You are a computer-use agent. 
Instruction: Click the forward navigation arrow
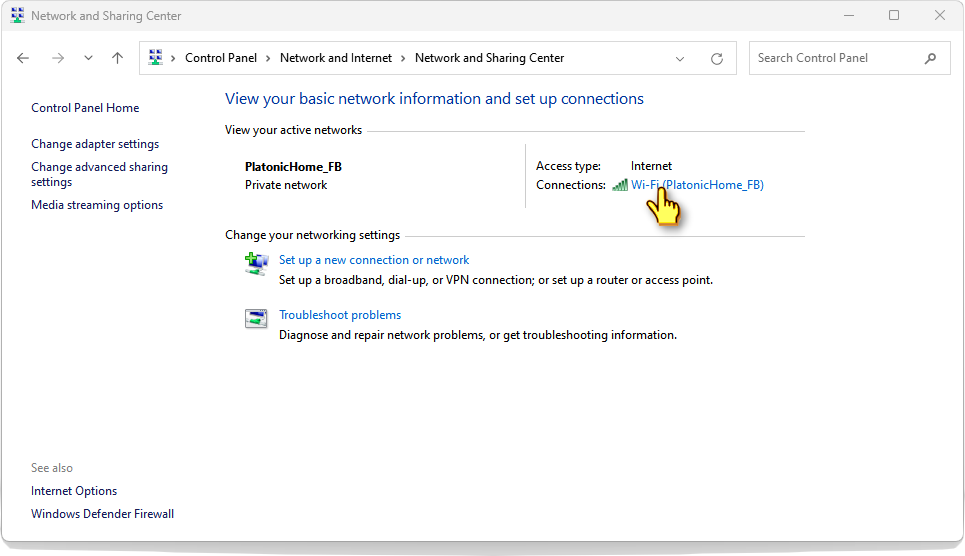(58, 58)
